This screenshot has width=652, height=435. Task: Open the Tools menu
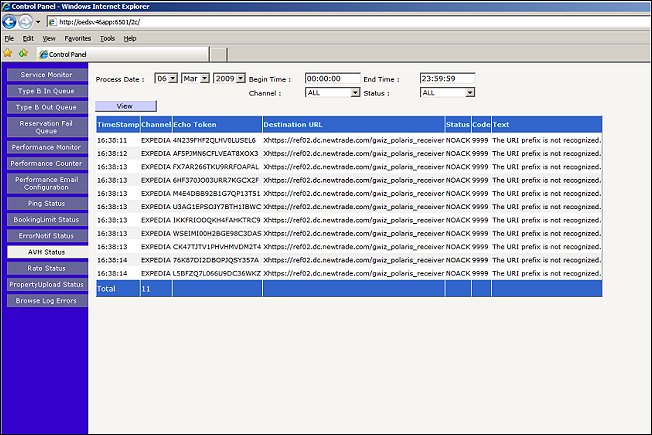107,38
